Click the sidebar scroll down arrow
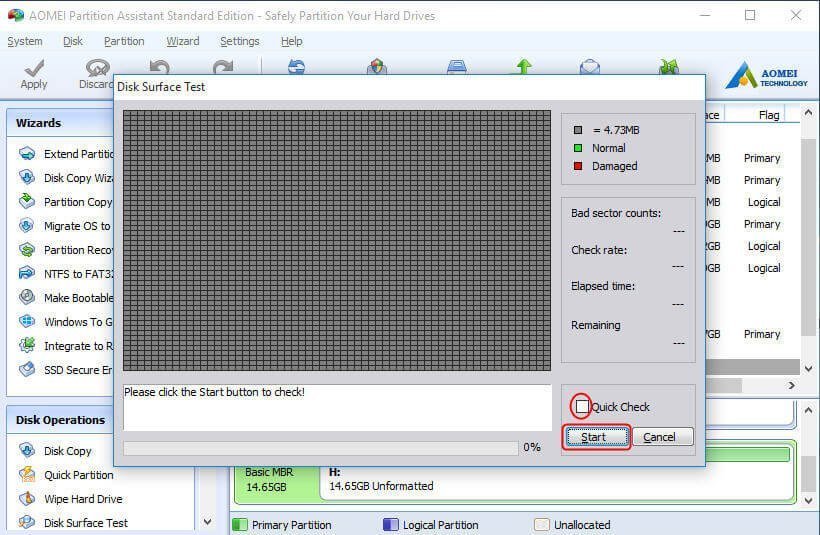The height and width of the screenshot is (535, 820). (208, 521)
